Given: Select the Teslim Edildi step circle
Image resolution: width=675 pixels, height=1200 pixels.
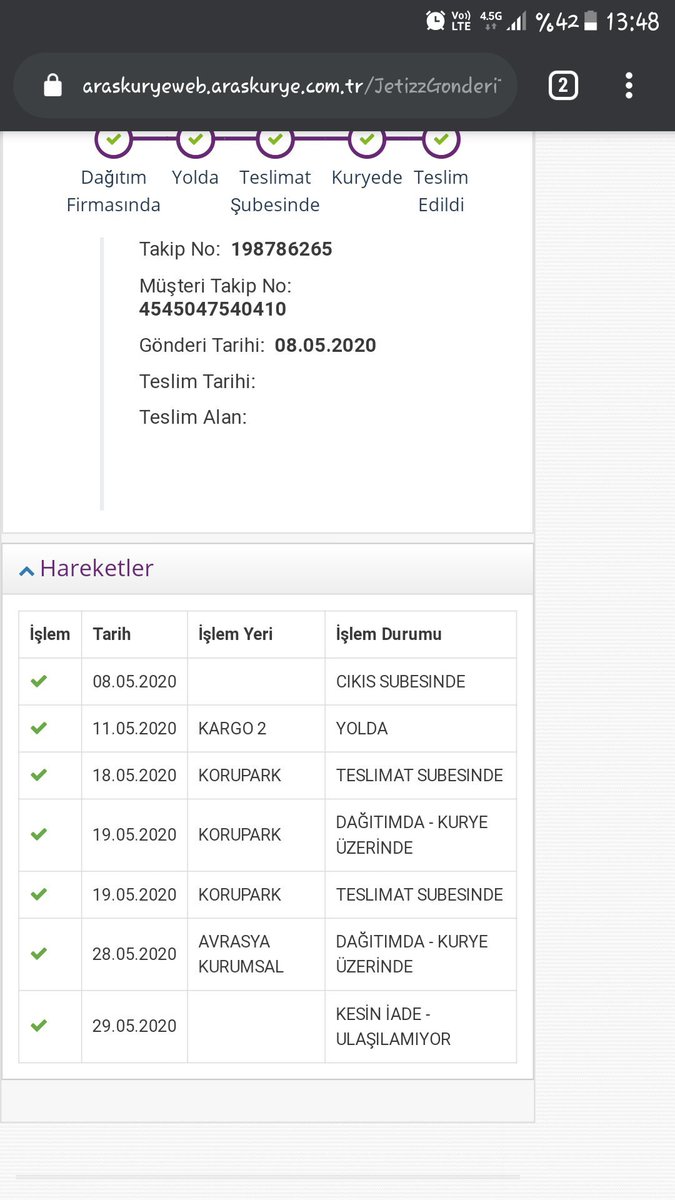Looking at the screenshot, I should (441, 139).
